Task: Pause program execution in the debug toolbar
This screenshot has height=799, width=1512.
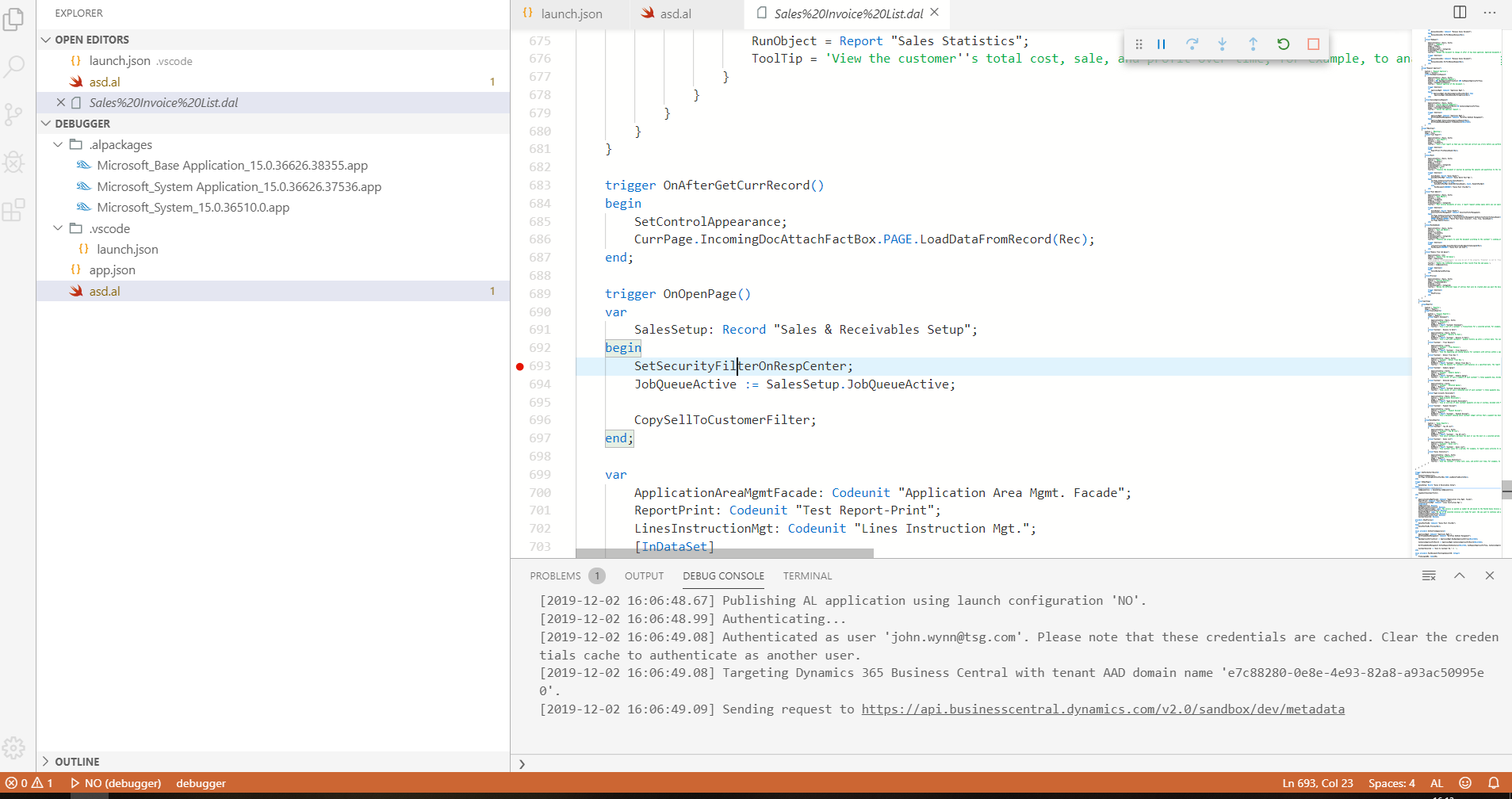Action: (x=1160, y=44)
